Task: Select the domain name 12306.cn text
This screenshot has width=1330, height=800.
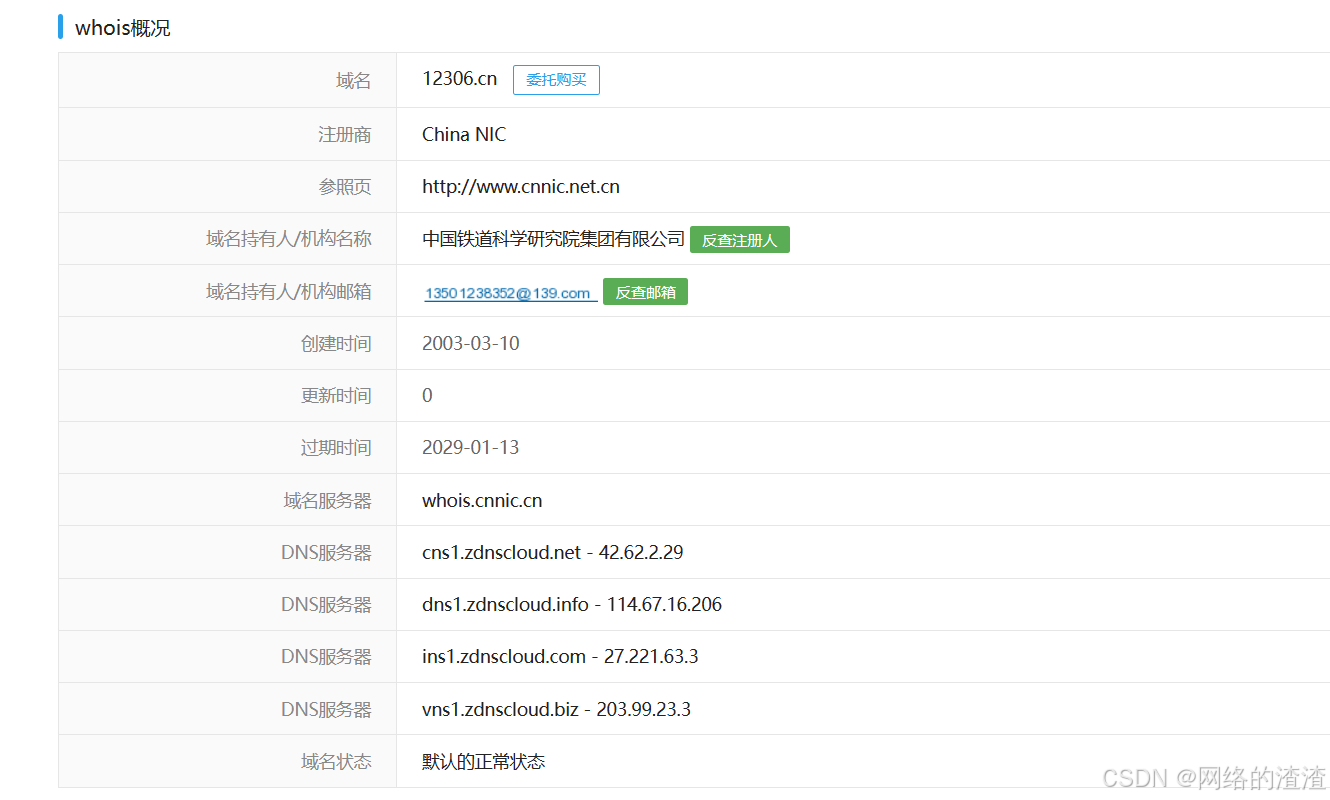Action: pyautogui.click(x=460, y=79)
